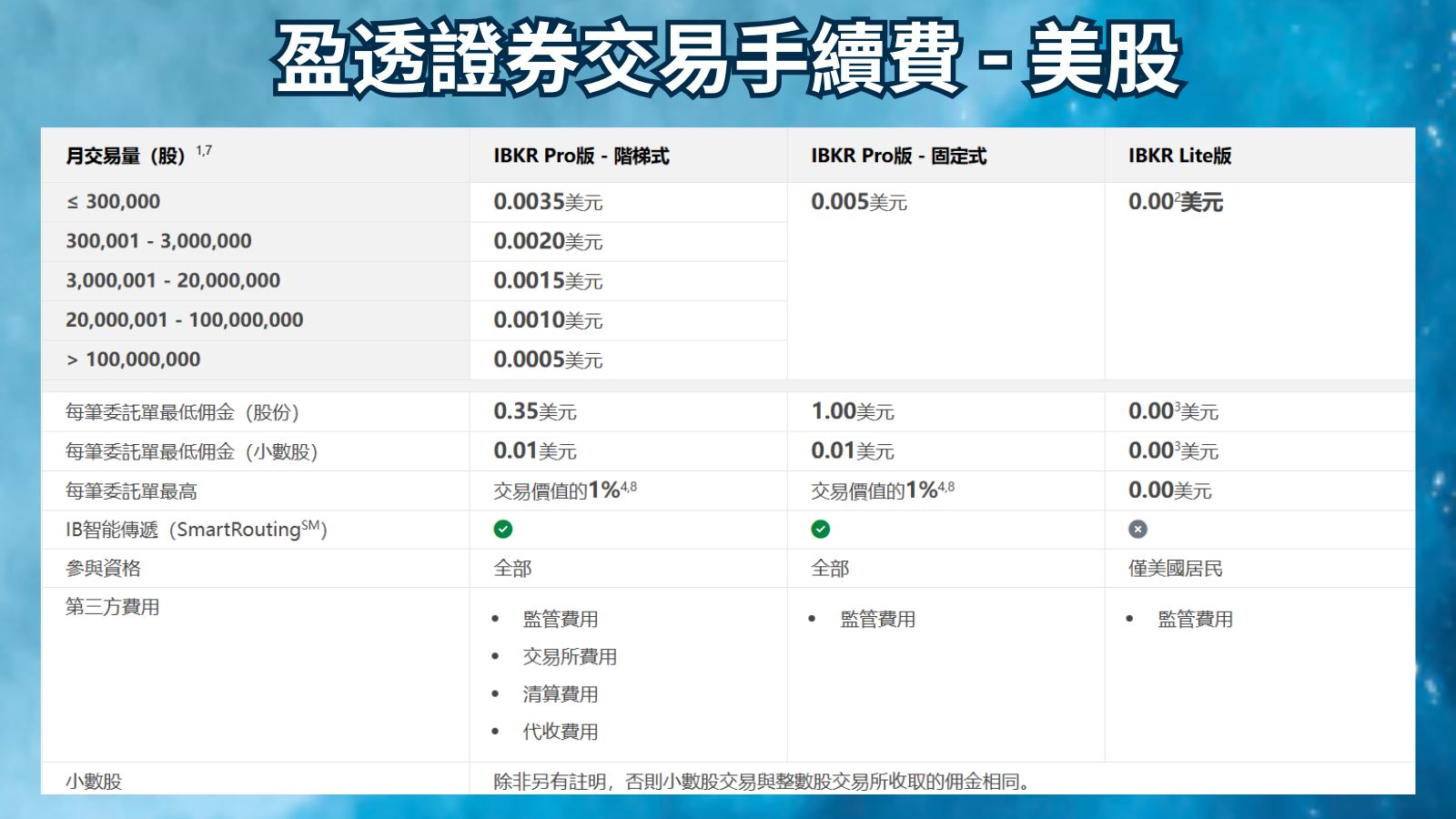Click 監管費用 in the IBKR Lite版 column

1195,619
